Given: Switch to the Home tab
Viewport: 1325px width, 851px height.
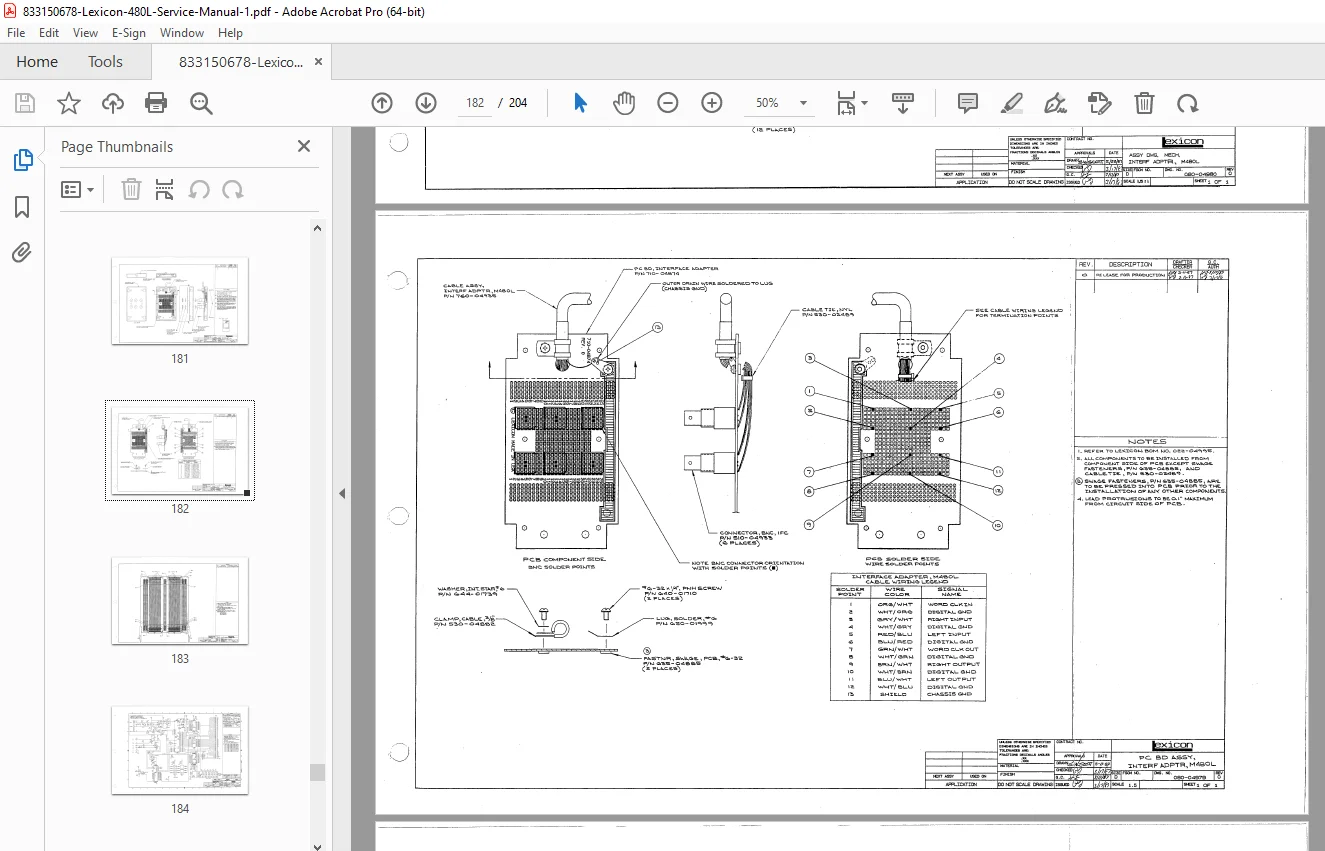Looking at the screenshot, I should click(x=37, y=62).
